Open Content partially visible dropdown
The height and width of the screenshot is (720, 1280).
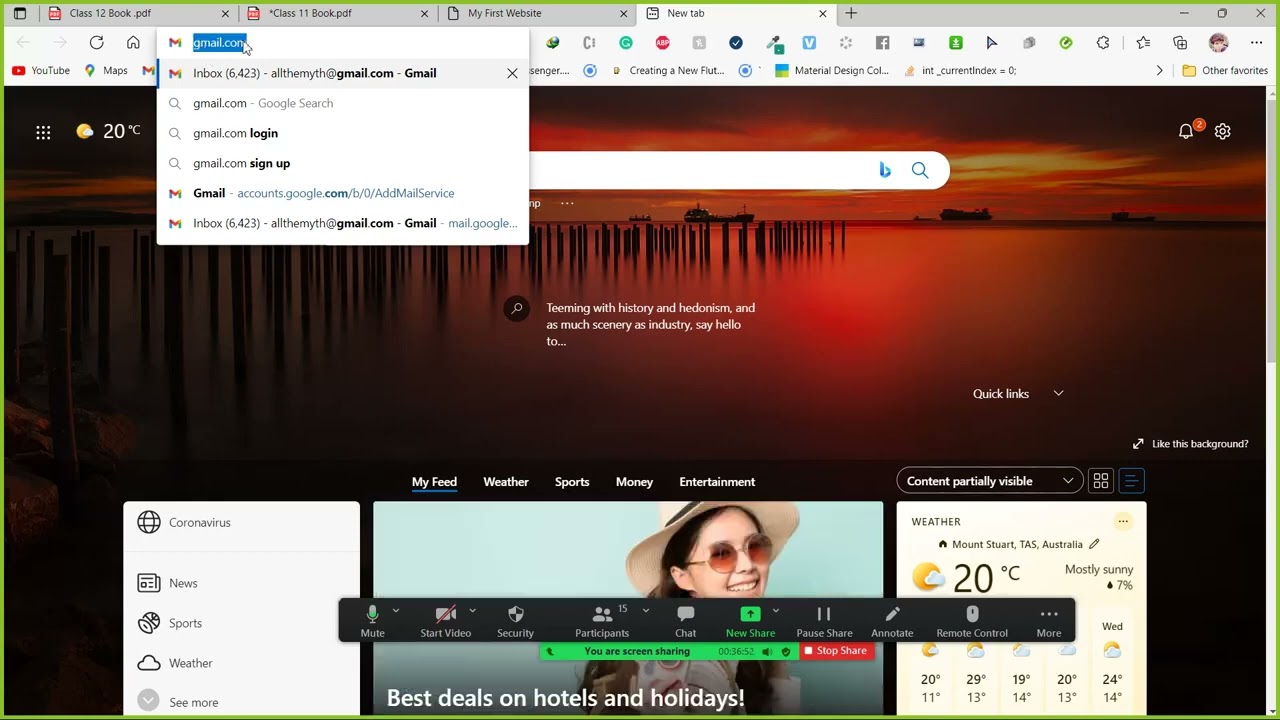(990, 481)
